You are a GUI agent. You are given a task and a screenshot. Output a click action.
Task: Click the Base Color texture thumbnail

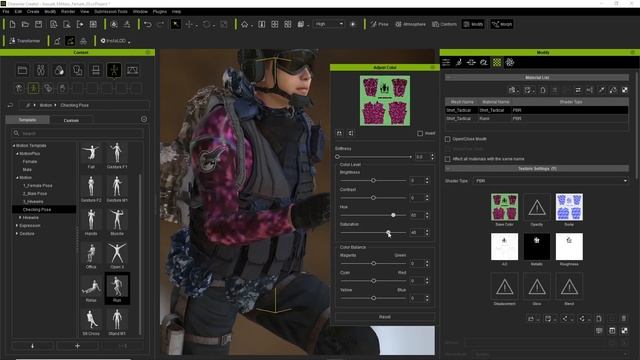(504, 207)
